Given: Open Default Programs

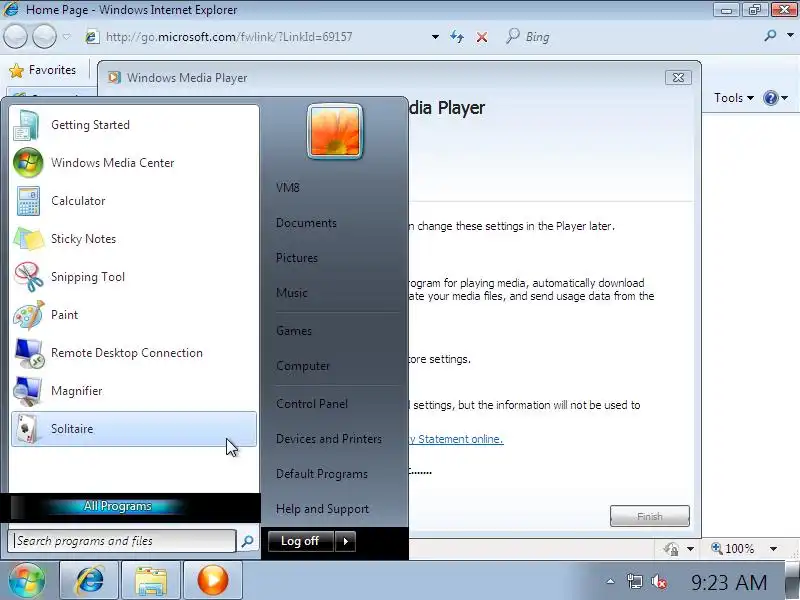Looking at the screenshot, I should [x=322, y=474].
